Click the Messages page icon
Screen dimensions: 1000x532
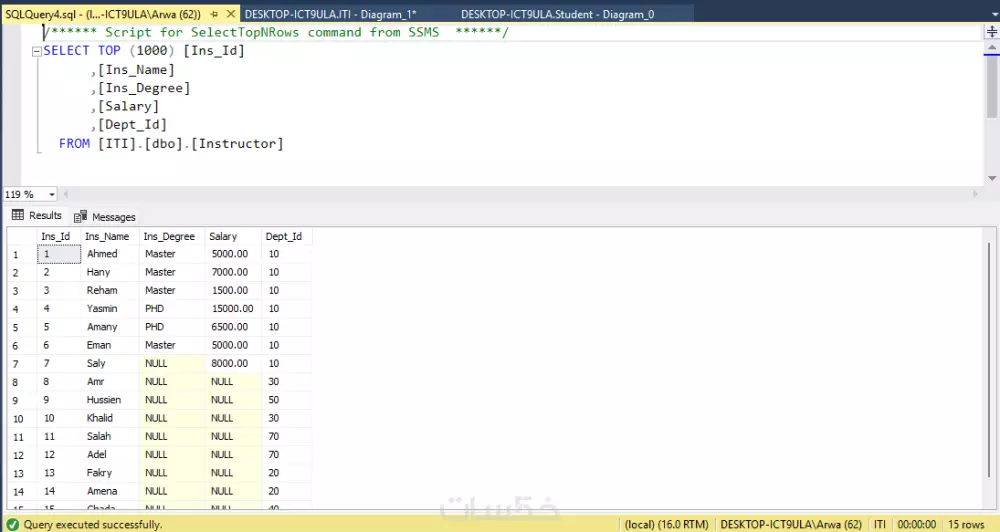[x=80, y=217]
